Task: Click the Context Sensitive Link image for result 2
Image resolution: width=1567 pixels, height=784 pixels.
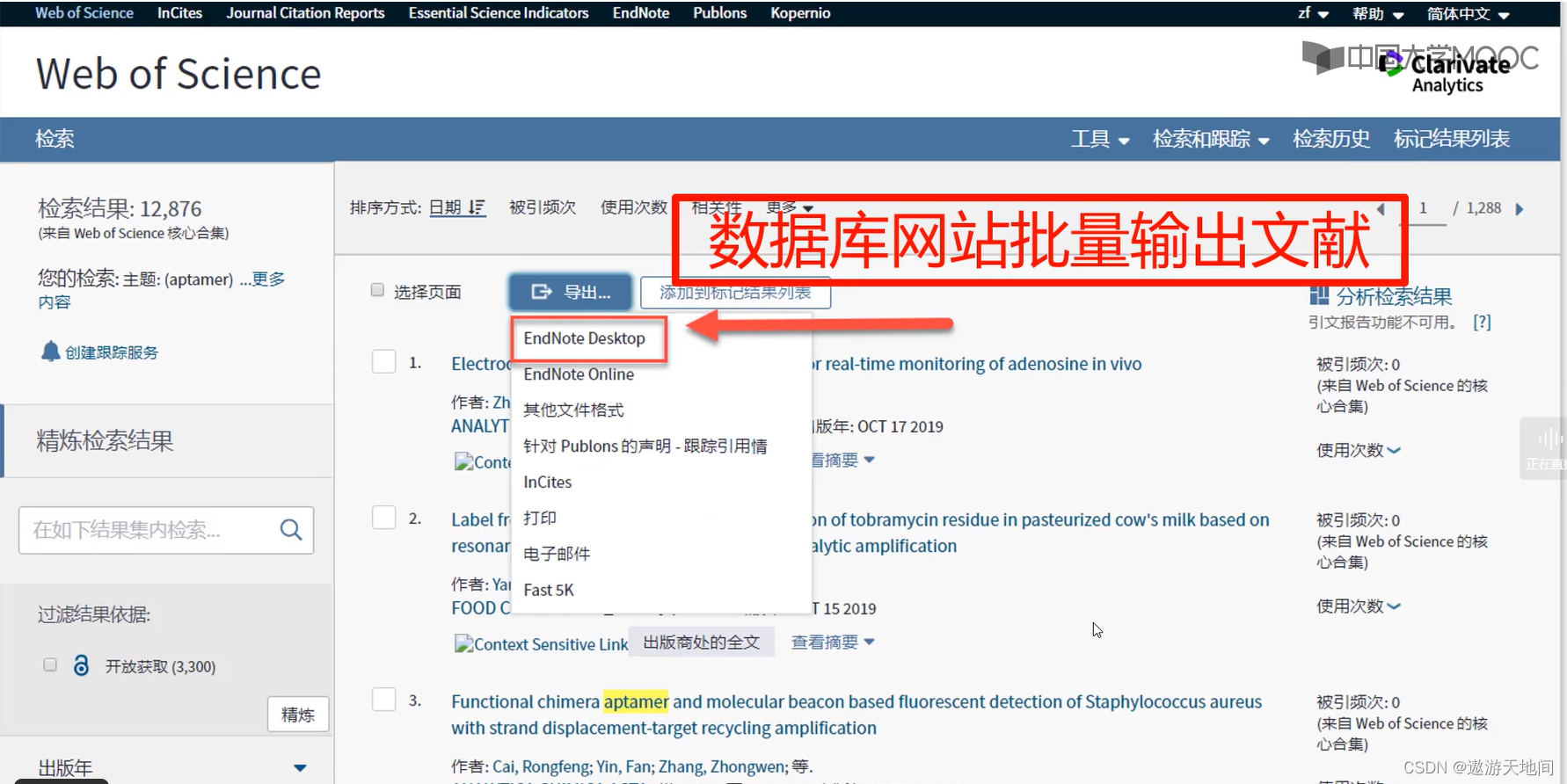Action: [541, 644]
